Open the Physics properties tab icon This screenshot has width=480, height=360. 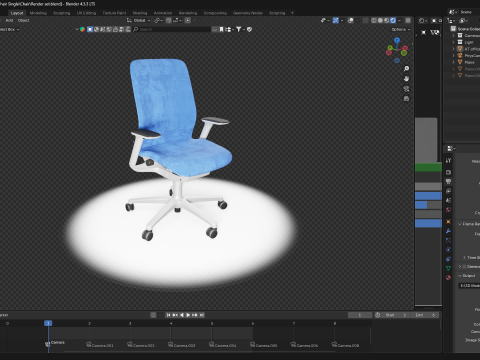(448, 250)
